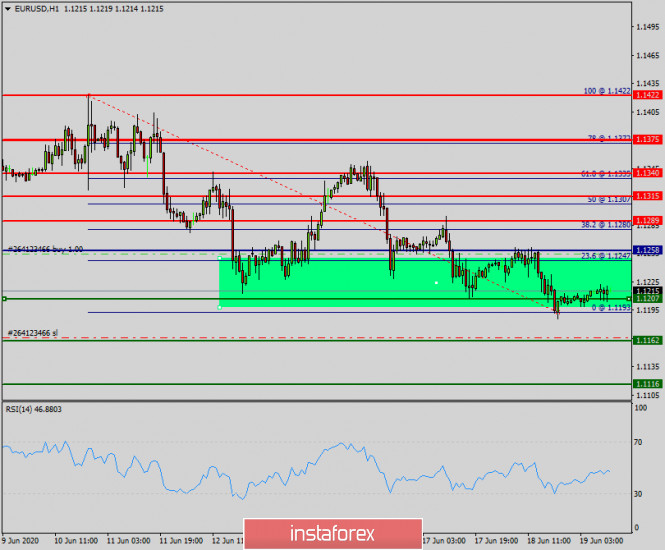The image size is (665, 550).
Task: Select the right handle of the 1.1207 line
Action: [629, 299]
